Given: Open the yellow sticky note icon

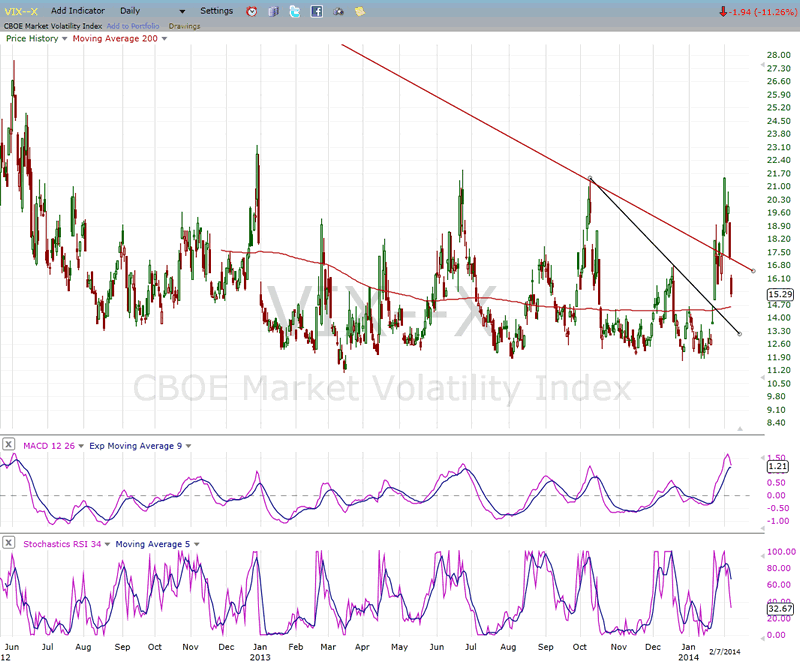Looking at the screenshot, I should pyautogui.click(x=360, y=11).
